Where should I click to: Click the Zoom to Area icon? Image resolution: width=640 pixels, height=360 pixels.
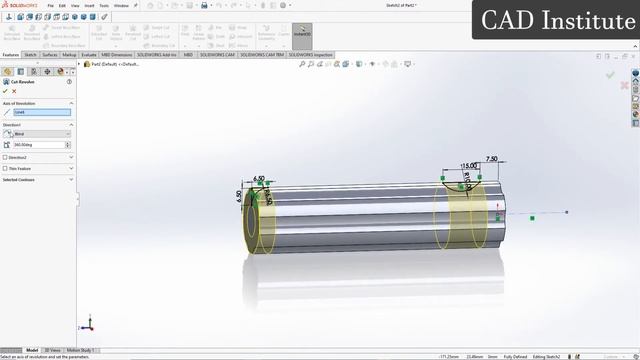coord(311,64)
